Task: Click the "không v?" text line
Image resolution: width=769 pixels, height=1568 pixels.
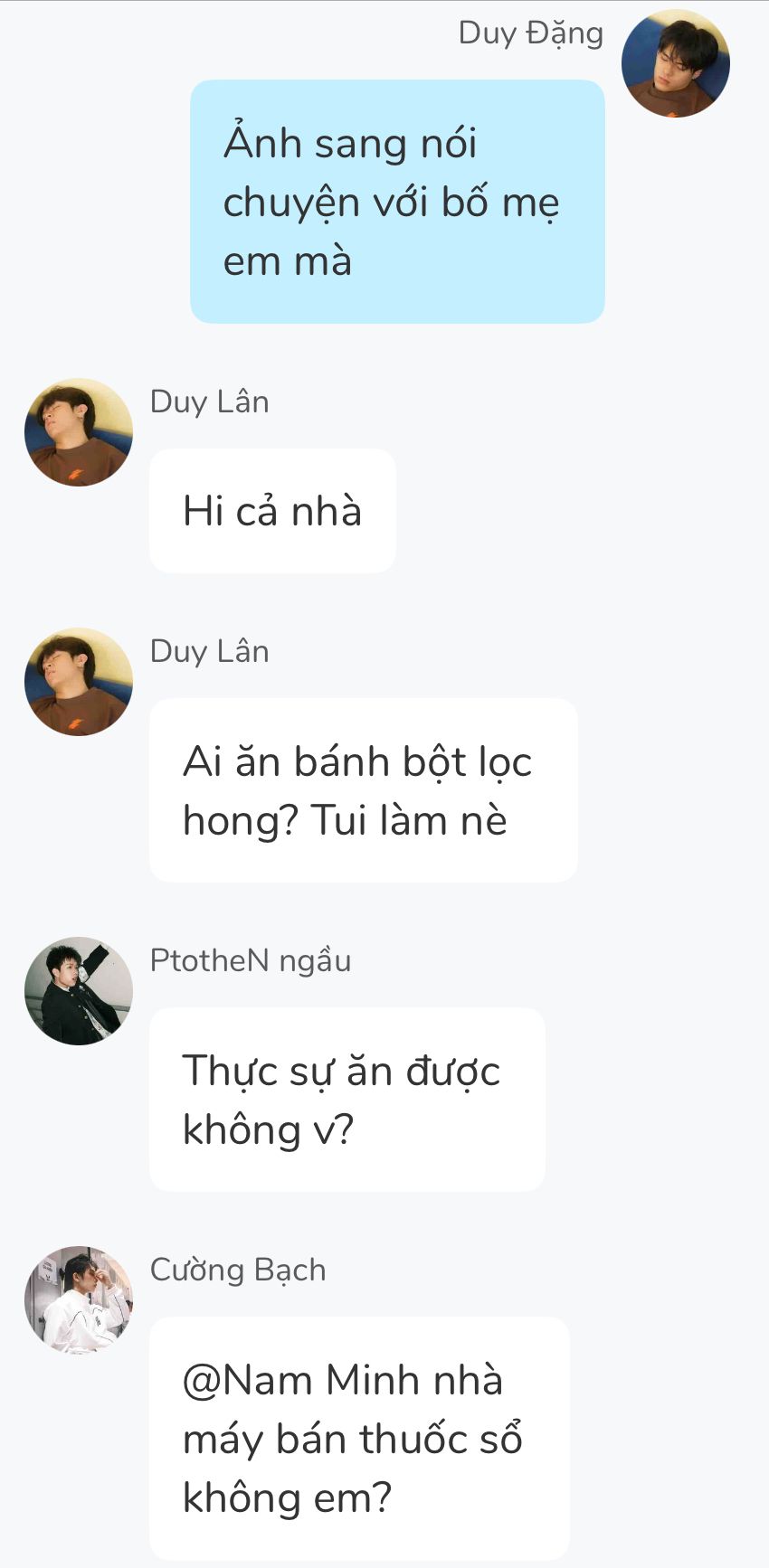Action: [x=268, y=1130]
